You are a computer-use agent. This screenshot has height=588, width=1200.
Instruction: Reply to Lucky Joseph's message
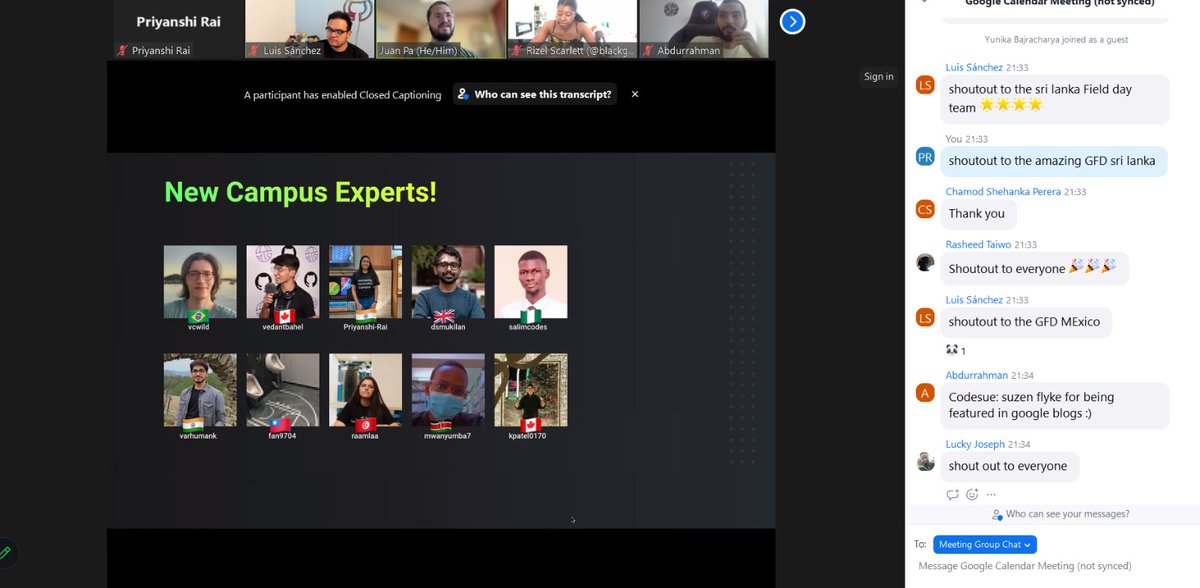tap(953, 494)
